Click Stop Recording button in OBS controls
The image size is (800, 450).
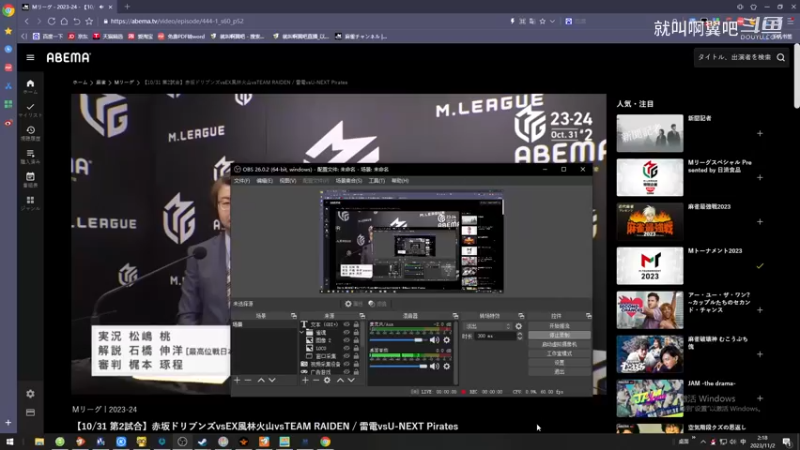point(559,335)
